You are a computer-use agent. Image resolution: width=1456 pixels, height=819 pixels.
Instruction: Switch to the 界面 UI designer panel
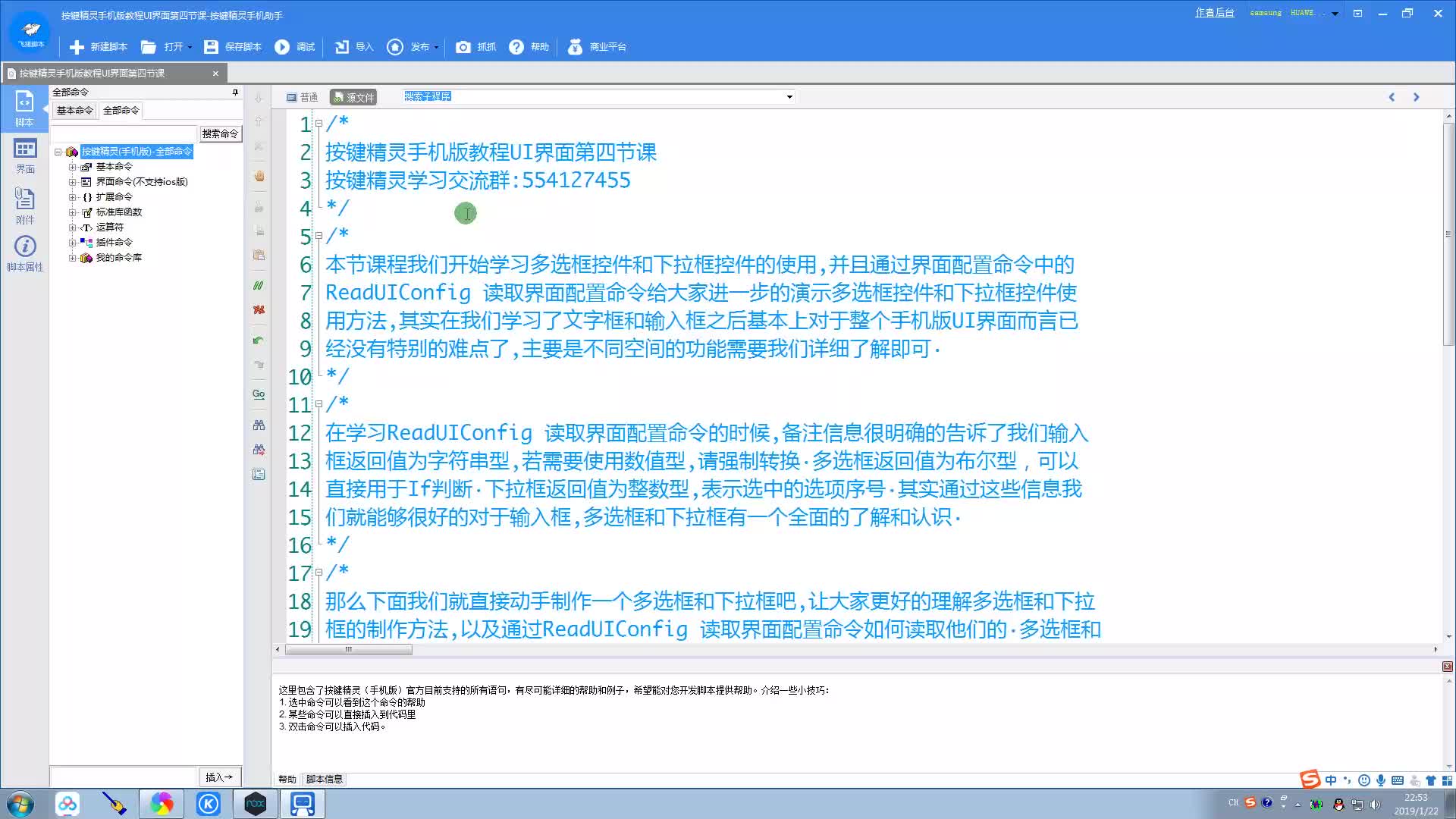(25, 155)
